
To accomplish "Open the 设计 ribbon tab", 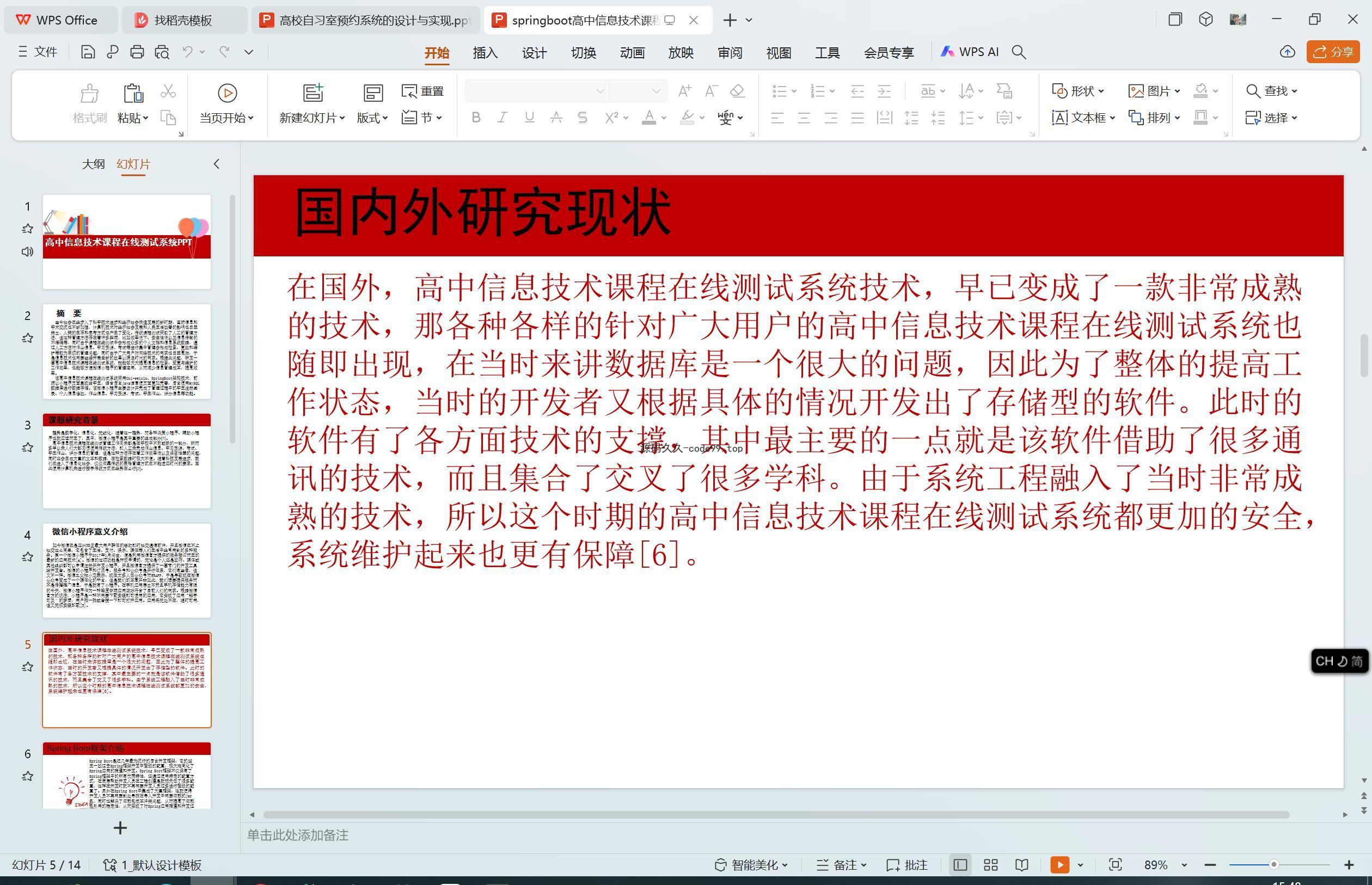I will point(534,53).
